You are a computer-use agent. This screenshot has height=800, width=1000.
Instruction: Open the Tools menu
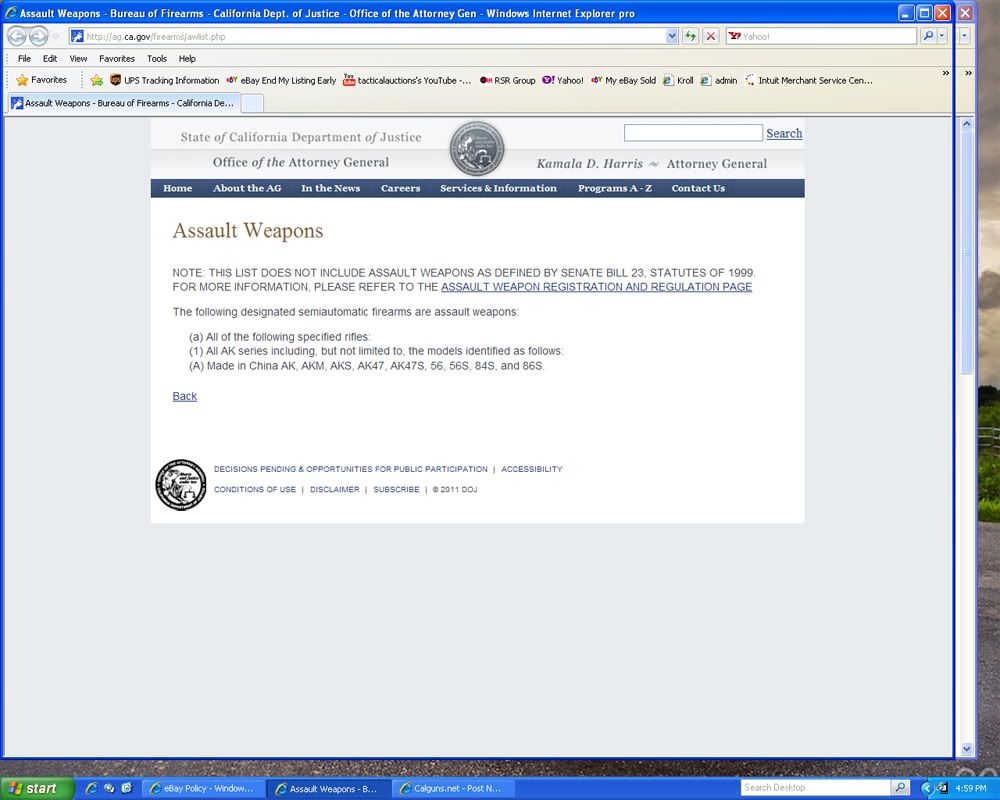tap(157, 59)
